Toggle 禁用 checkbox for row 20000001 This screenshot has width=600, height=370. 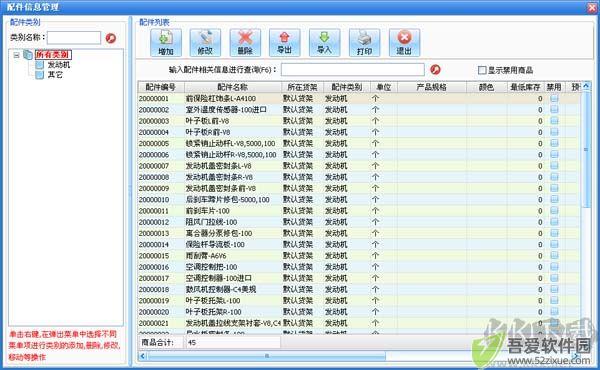pos(554,99)
